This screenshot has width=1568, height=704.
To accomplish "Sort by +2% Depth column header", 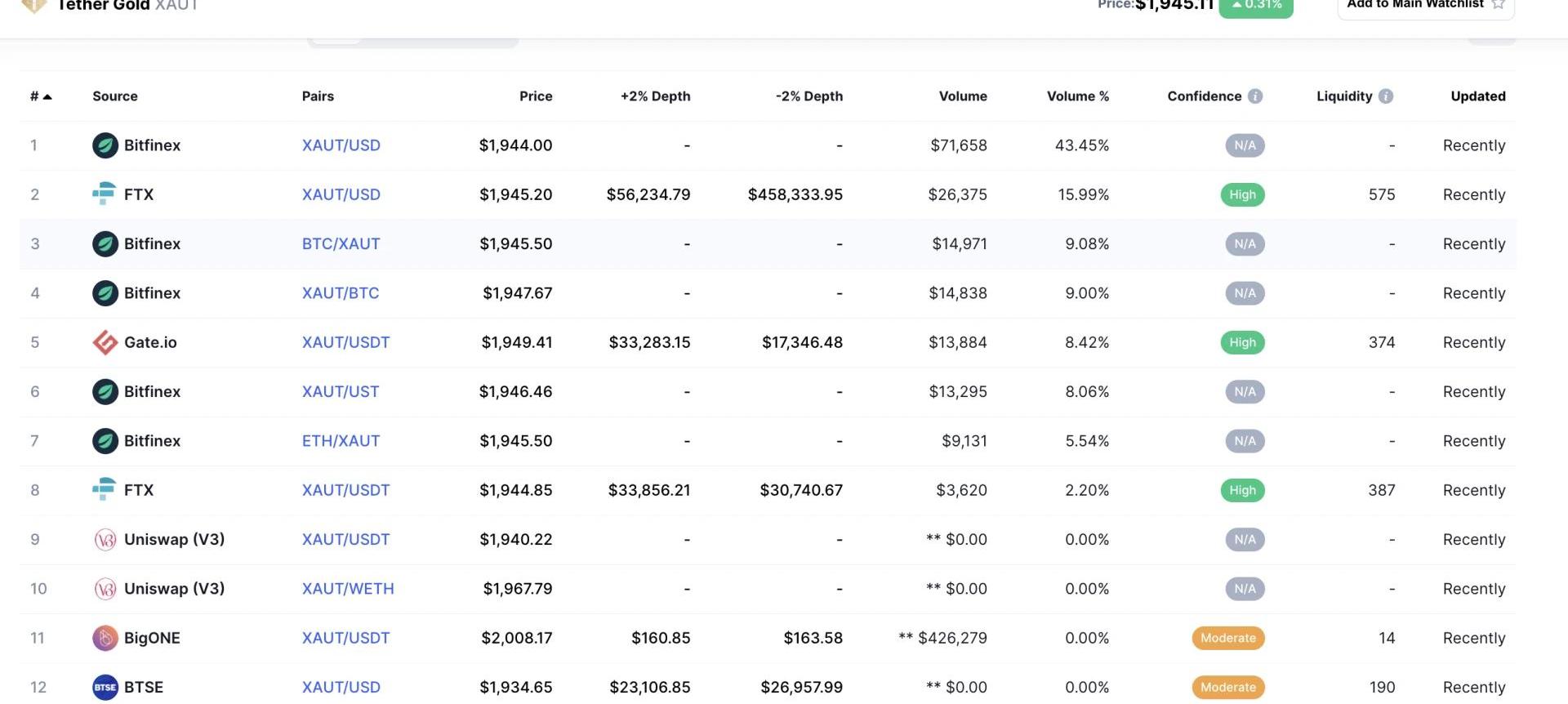I will [655, 96].
